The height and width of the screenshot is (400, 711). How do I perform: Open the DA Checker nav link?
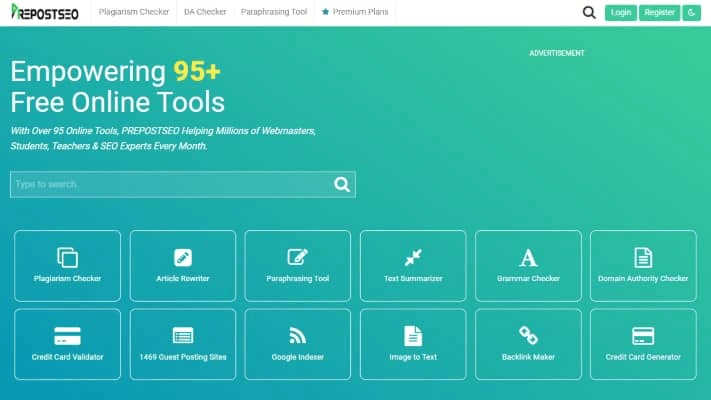click(205, 12)
